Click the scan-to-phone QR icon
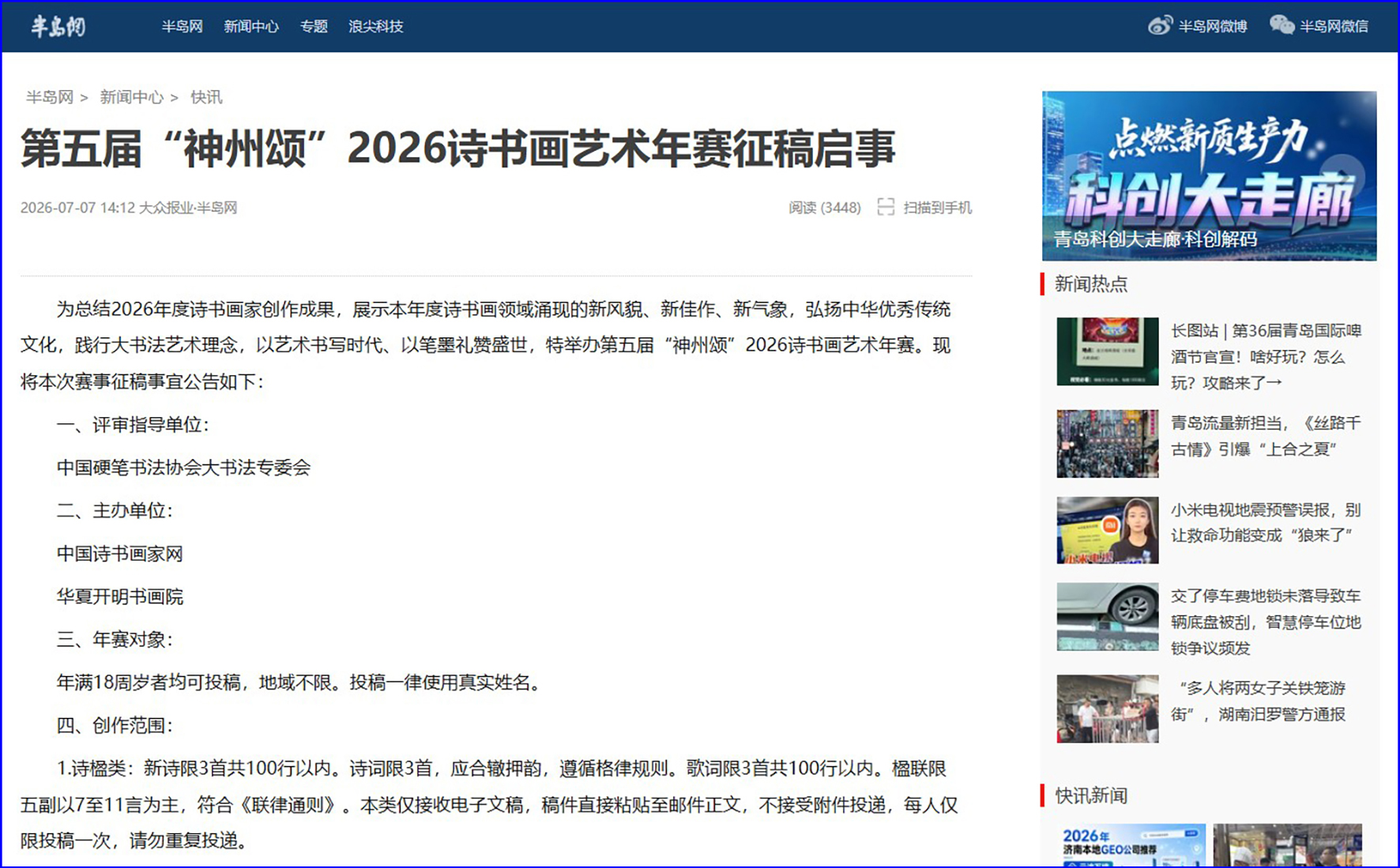This screenshot has height=868, width=1400. 886,208
